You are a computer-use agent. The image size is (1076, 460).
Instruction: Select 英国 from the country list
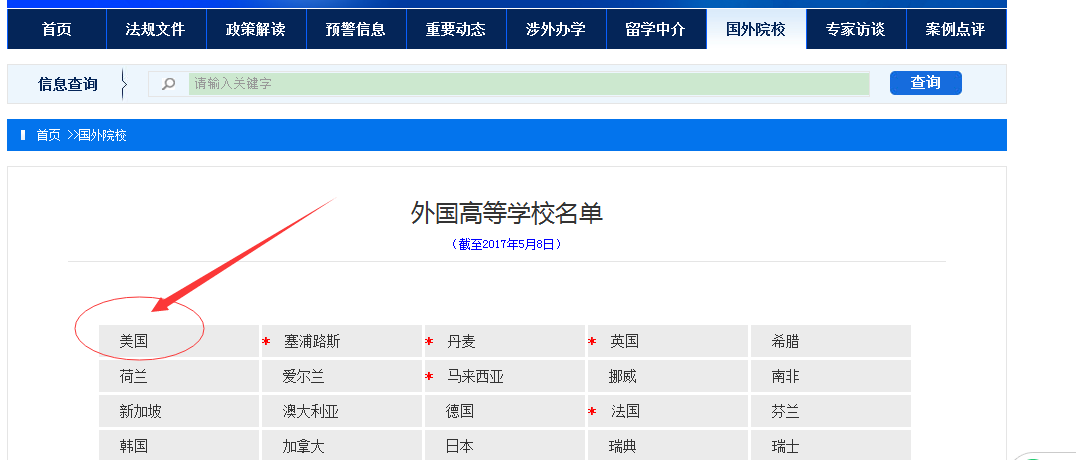(625, 341)
